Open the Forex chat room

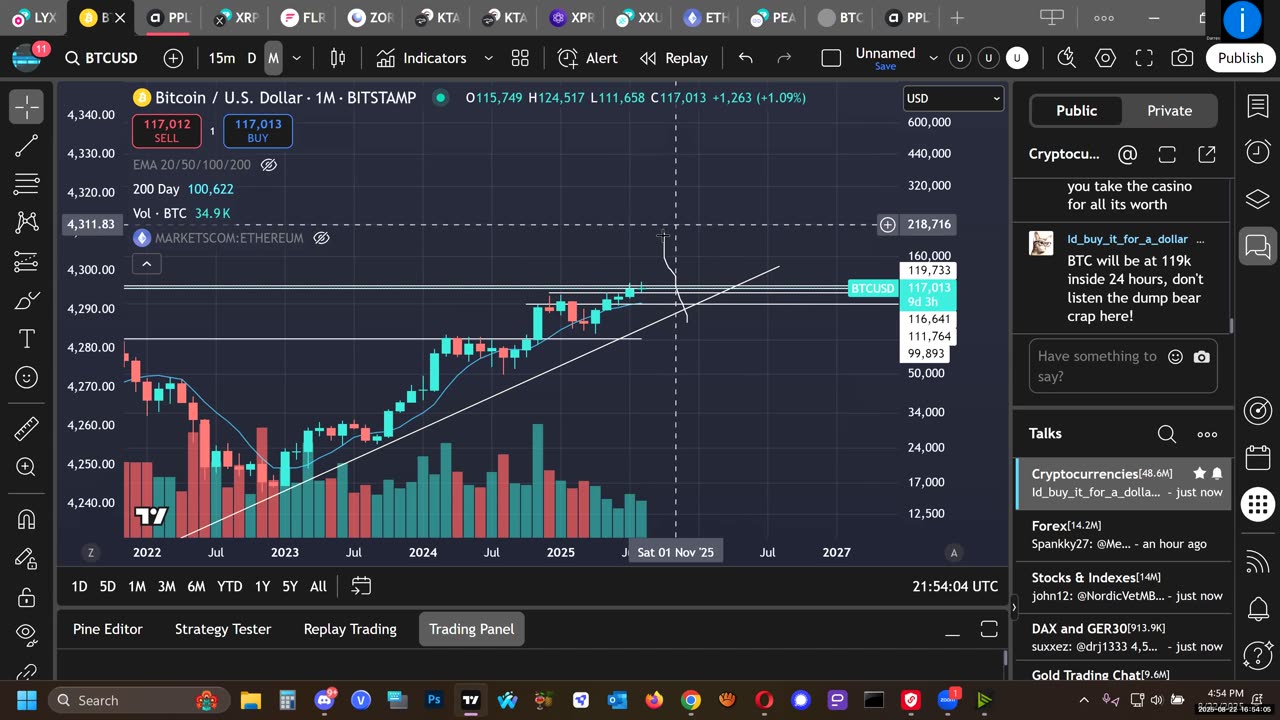click(x=1124, y=535)
